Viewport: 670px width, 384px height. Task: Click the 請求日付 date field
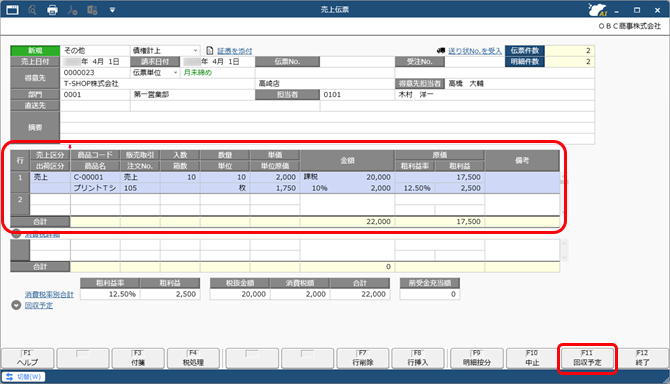pos(216,62)
